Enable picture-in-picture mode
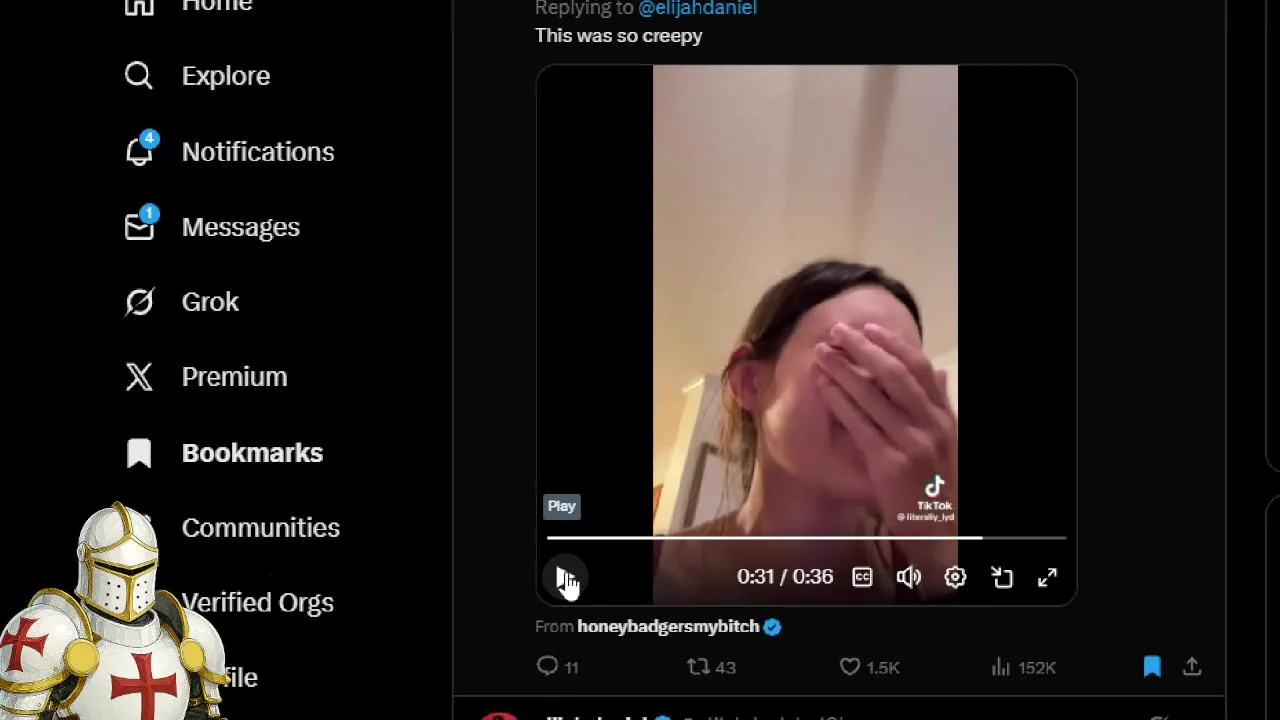 (x=1001, y=577)
